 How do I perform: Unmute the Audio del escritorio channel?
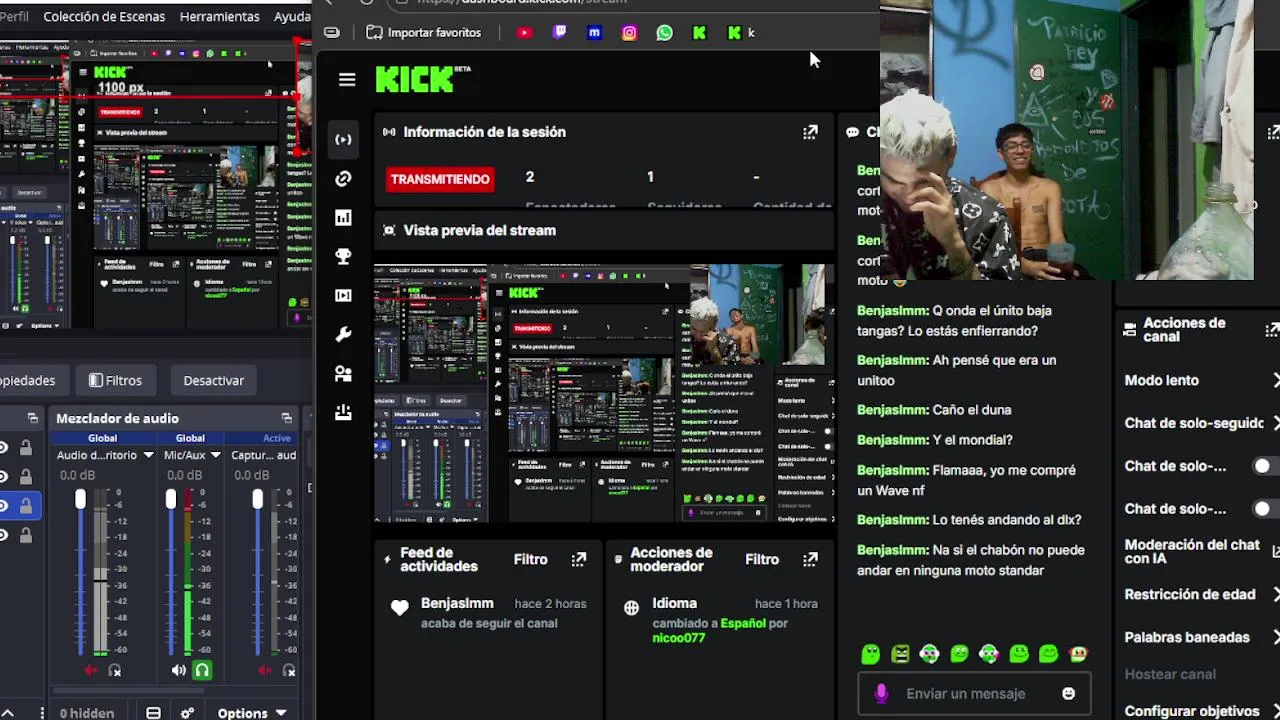click(90, 671)
